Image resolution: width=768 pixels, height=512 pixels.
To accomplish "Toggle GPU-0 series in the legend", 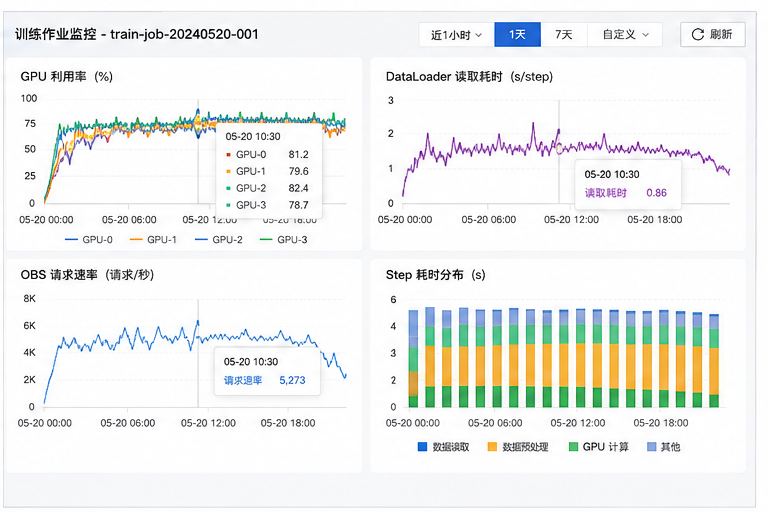I will point(89,240).
